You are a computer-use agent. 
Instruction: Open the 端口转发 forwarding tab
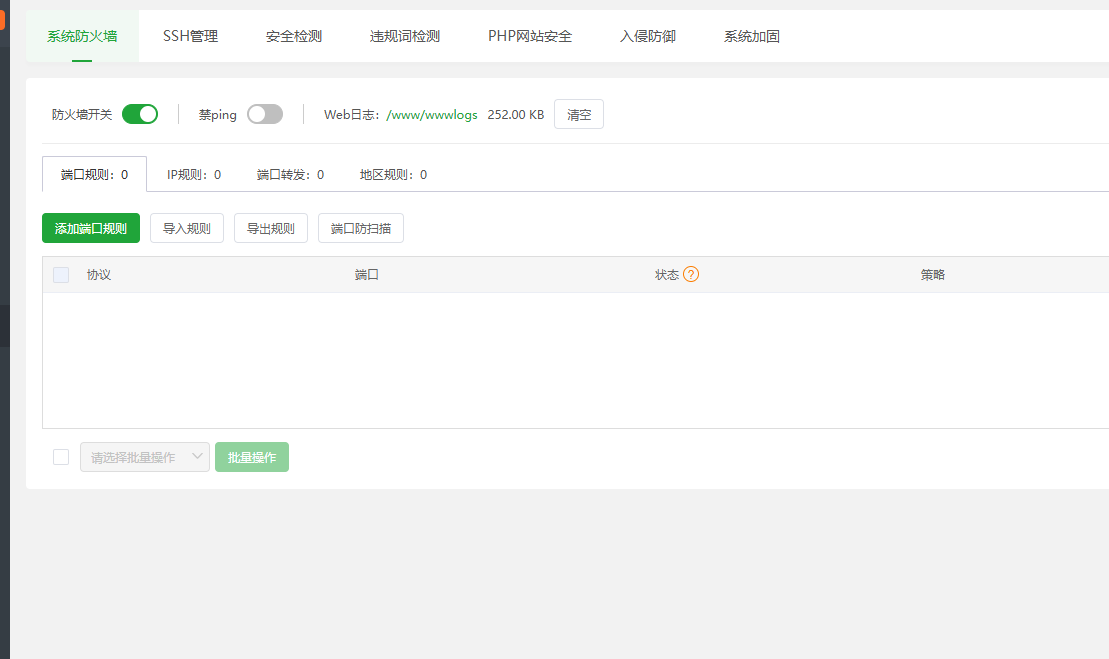[x=291, y=172]
